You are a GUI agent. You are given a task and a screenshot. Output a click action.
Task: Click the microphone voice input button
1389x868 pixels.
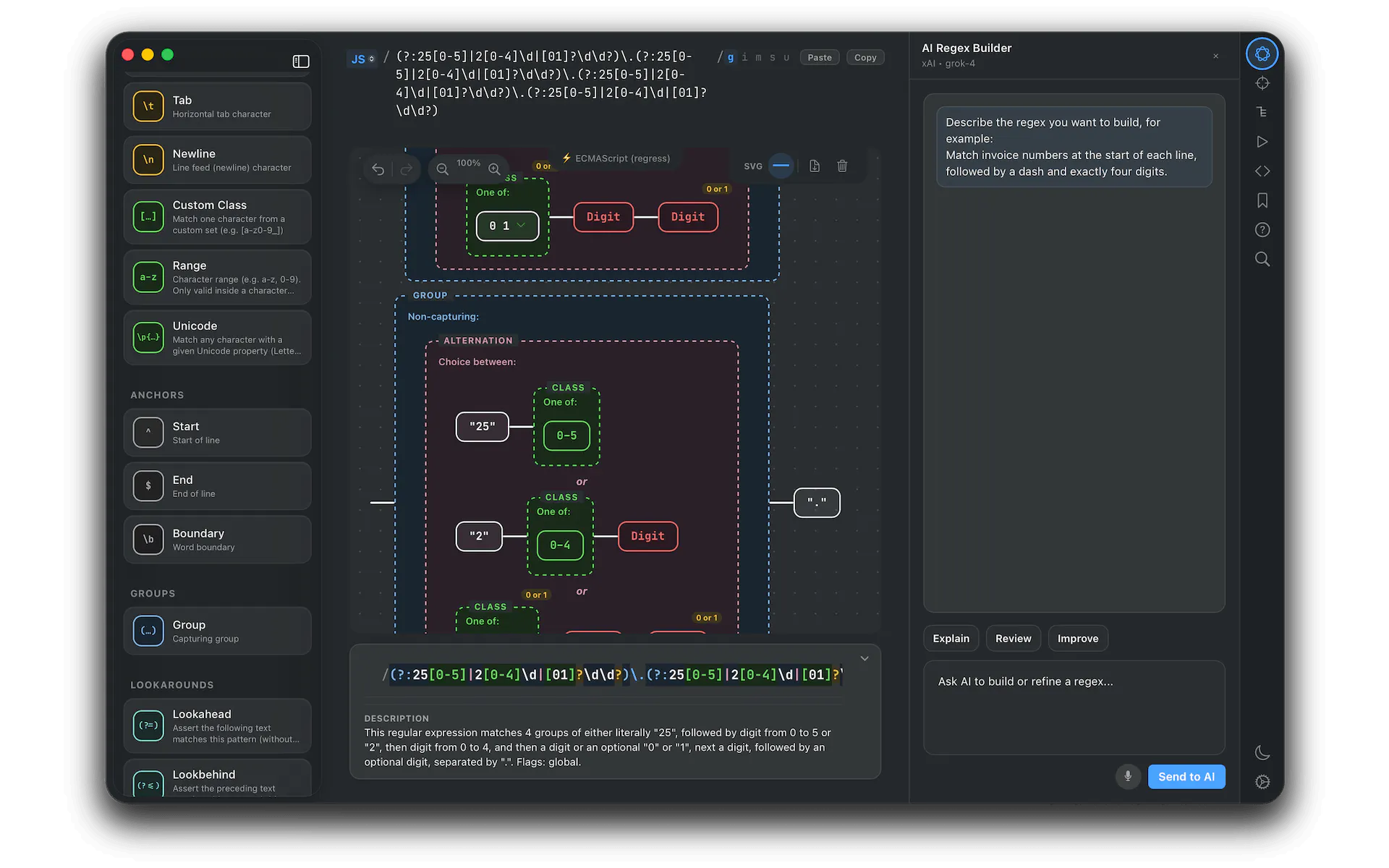click(1128, 777)
